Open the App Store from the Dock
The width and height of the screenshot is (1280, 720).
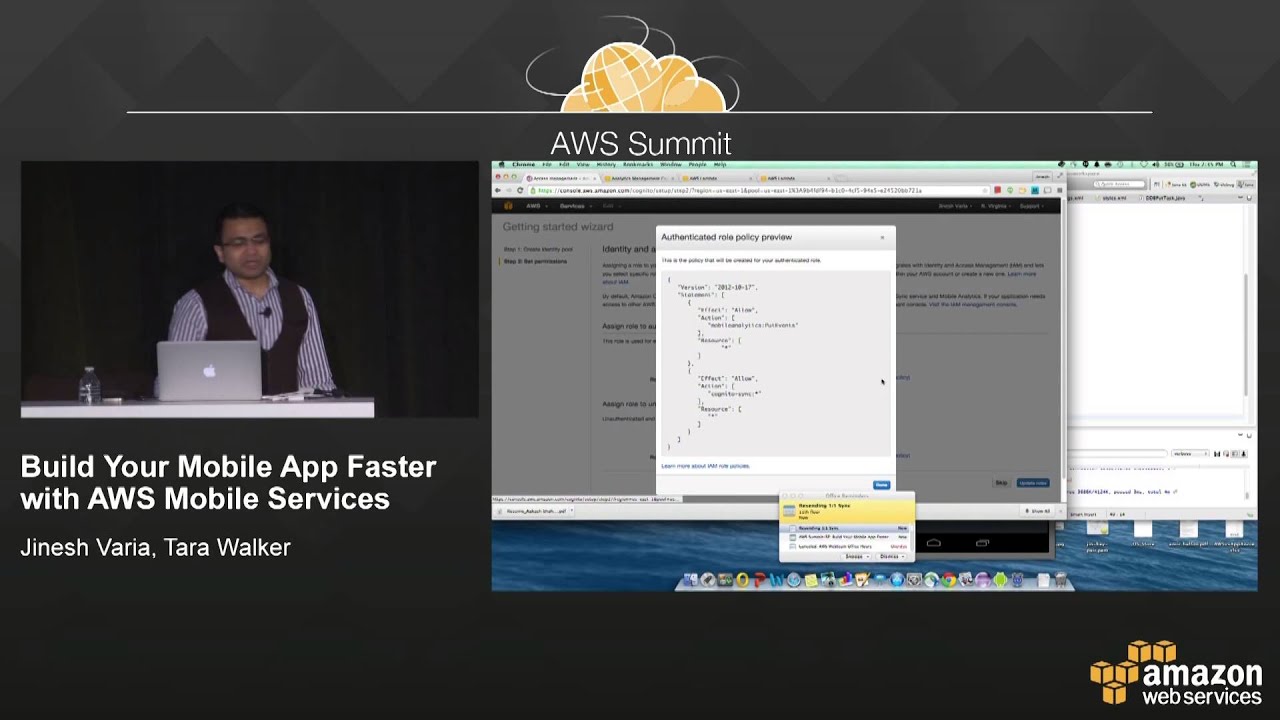point(897,580)
